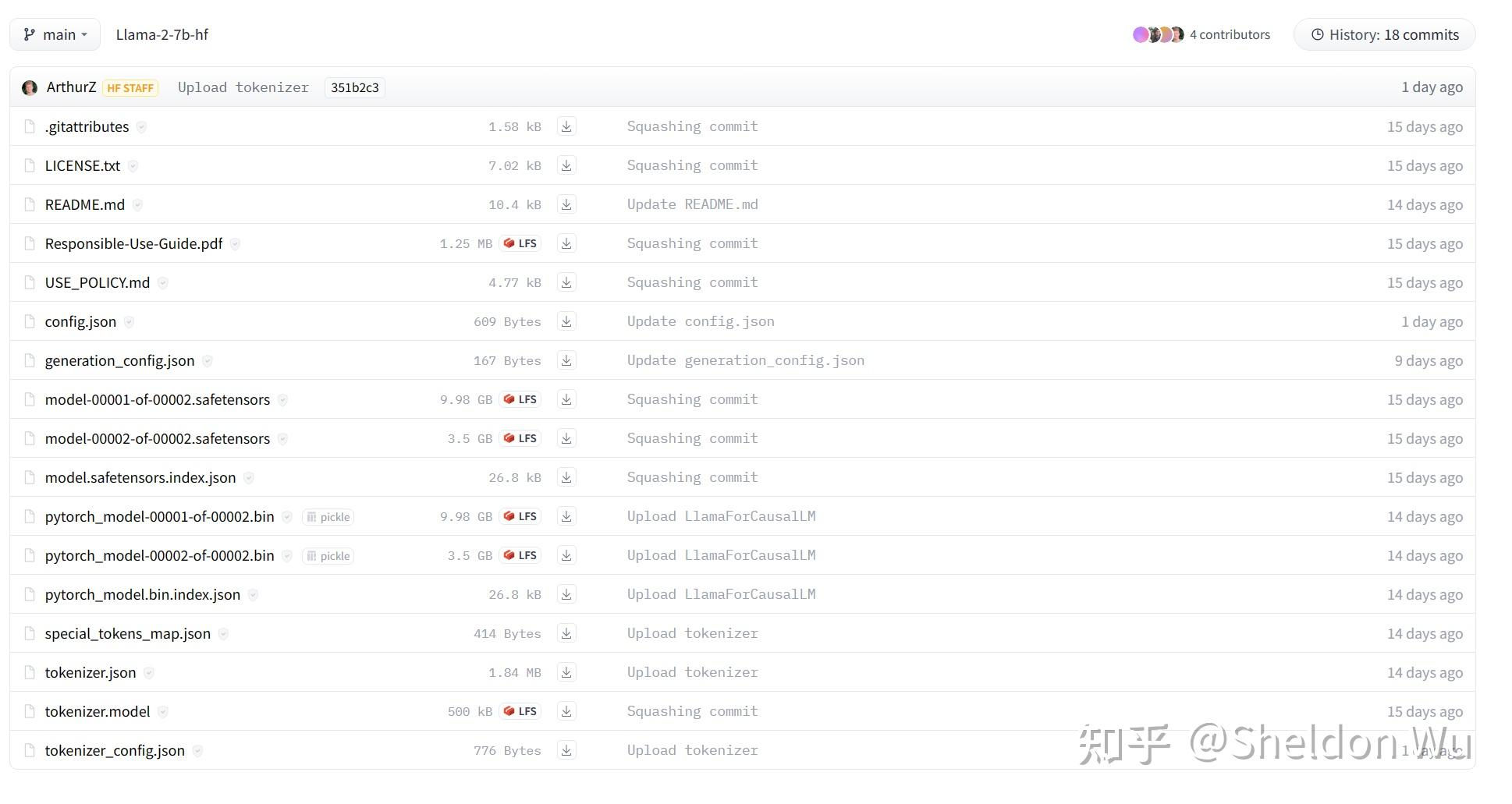Download config.json using its download icon
The image size is (1512, 804).
click(566, 321)
